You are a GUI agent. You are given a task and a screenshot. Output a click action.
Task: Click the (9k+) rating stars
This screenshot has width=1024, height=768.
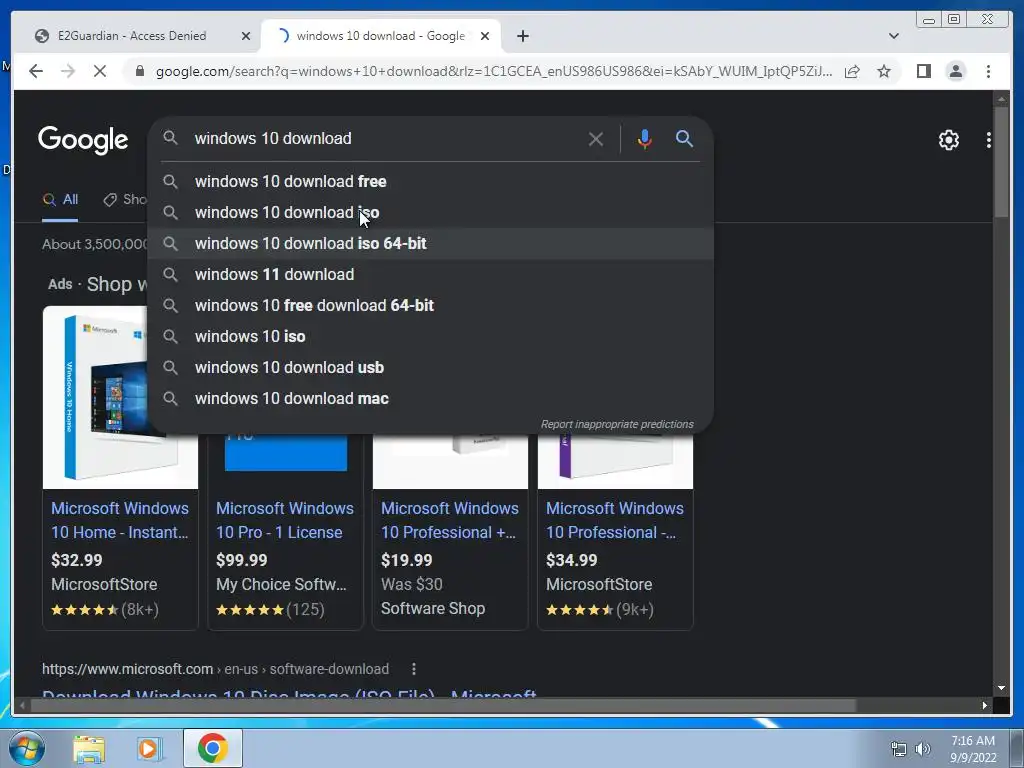click(580, 610)
